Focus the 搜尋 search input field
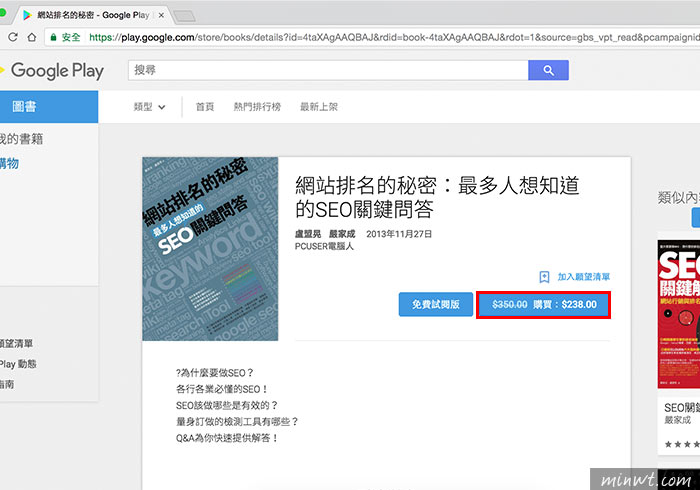 [328, 70]
